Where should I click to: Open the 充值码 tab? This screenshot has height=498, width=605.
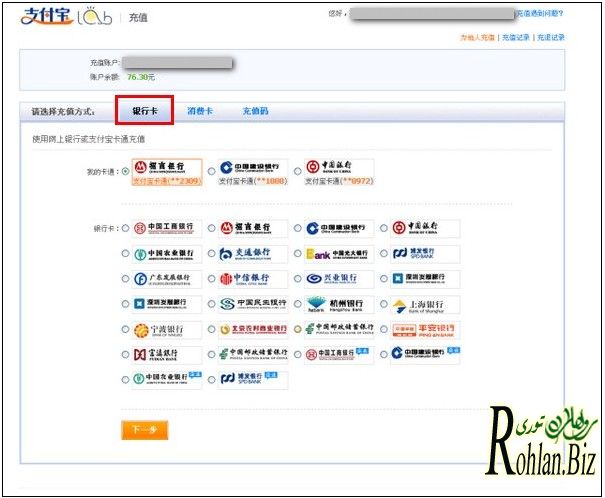click(255, 111)
